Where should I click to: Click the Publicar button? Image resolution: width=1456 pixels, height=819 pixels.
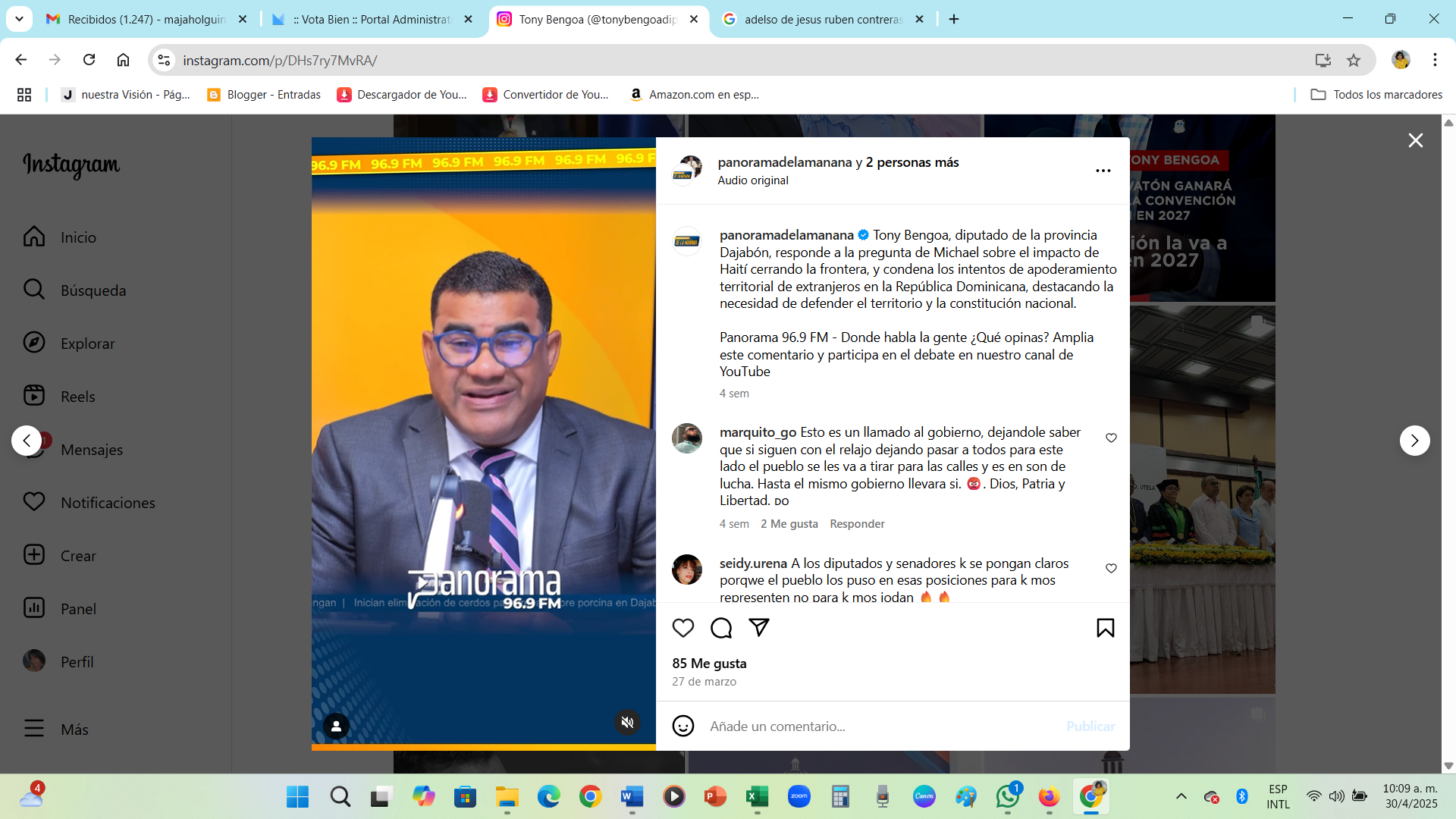[x=1090, y=726]
